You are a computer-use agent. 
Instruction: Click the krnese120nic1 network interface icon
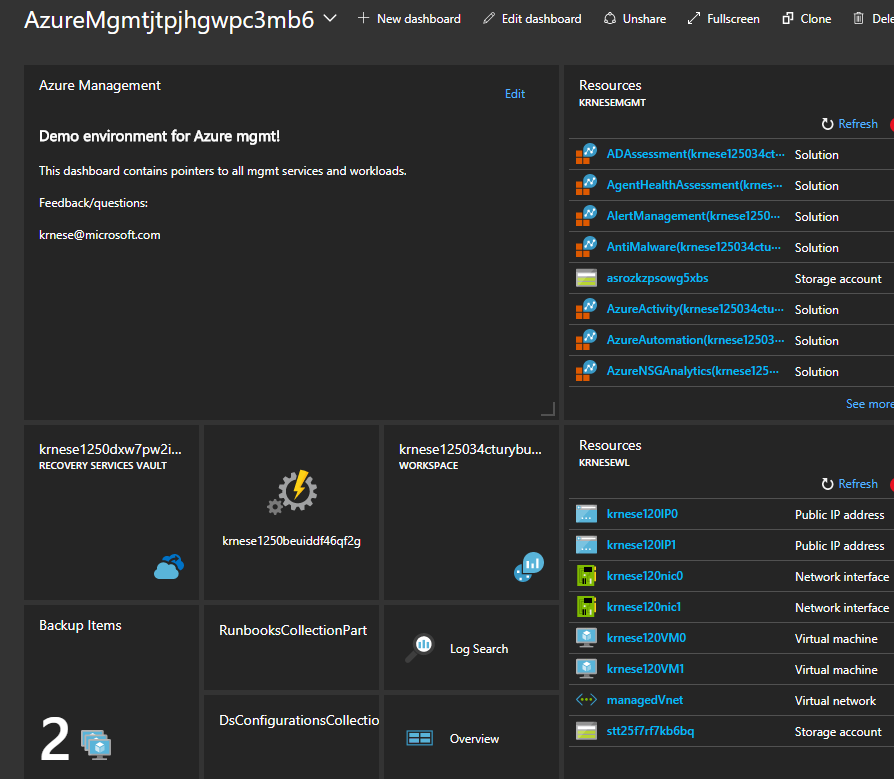click(586, 606)
